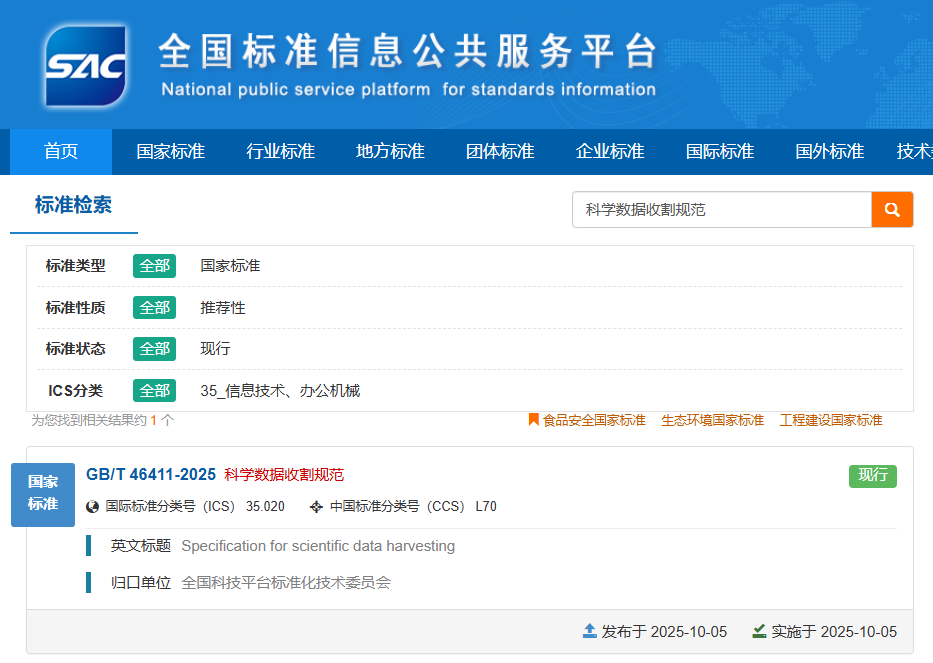This screenshot has width=933, height=663.
Task: Open the 生态环境国家标准 link
Action: click(x=712, y=420)
